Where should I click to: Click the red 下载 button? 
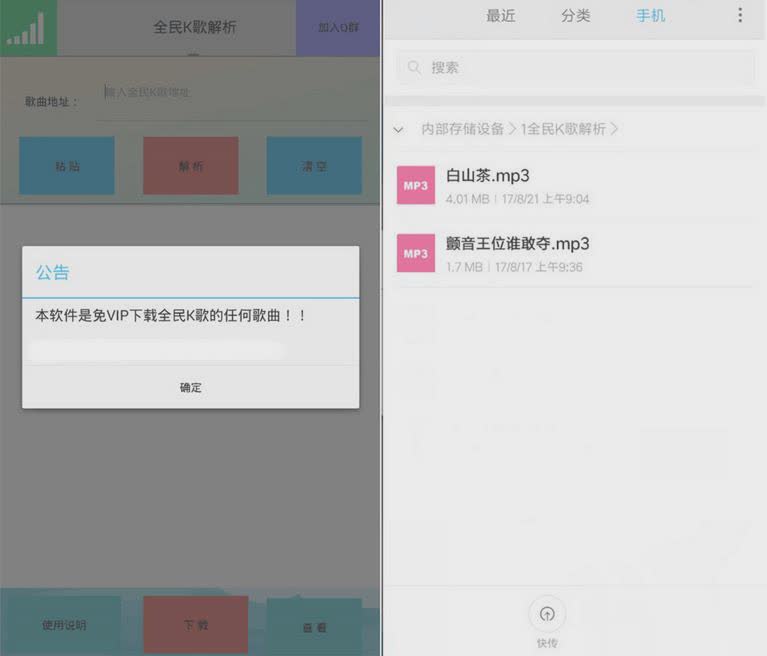(x=196, y=625)
